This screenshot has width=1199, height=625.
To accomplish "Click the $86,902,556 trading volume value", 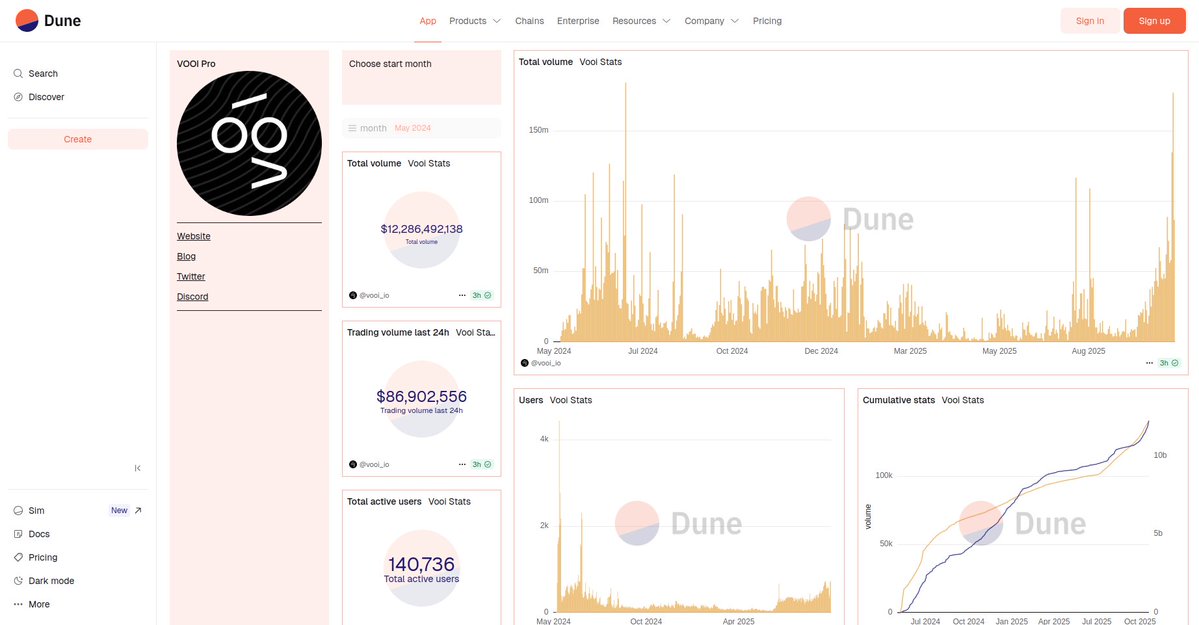I will click(x=421, y=396).
